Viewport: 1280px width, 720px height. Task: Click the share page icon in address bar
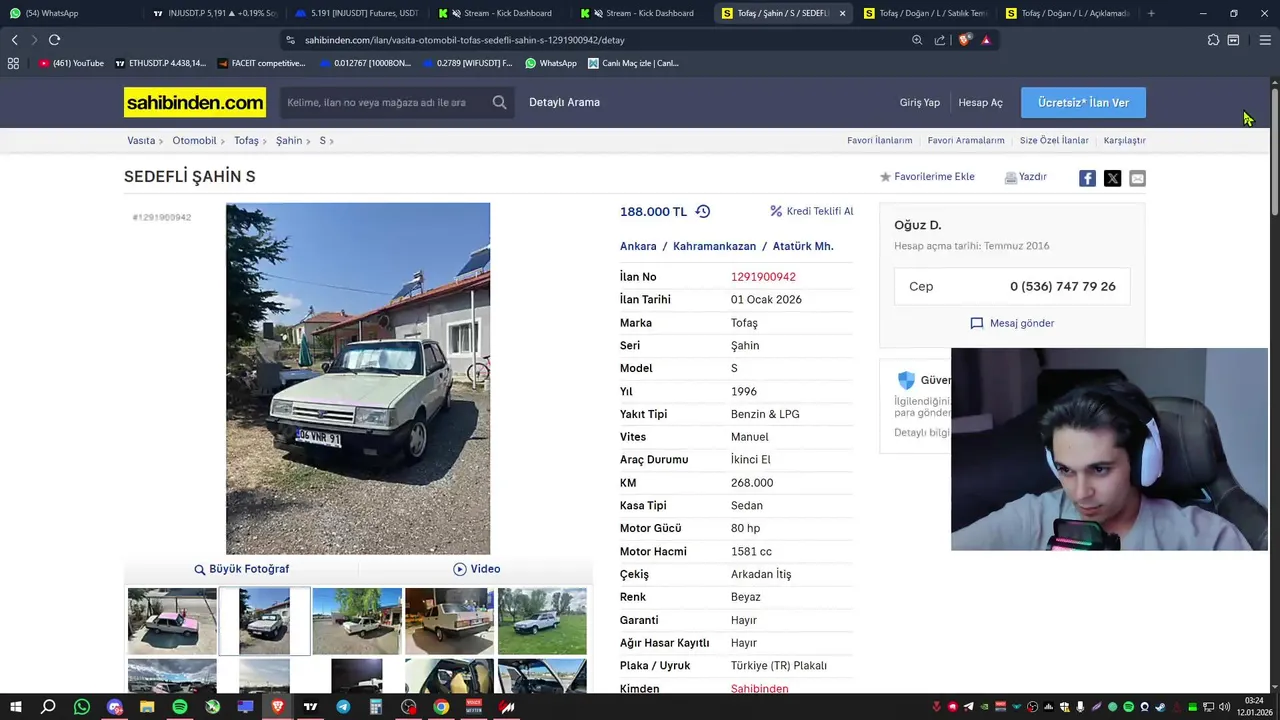[x=940, y=40]
